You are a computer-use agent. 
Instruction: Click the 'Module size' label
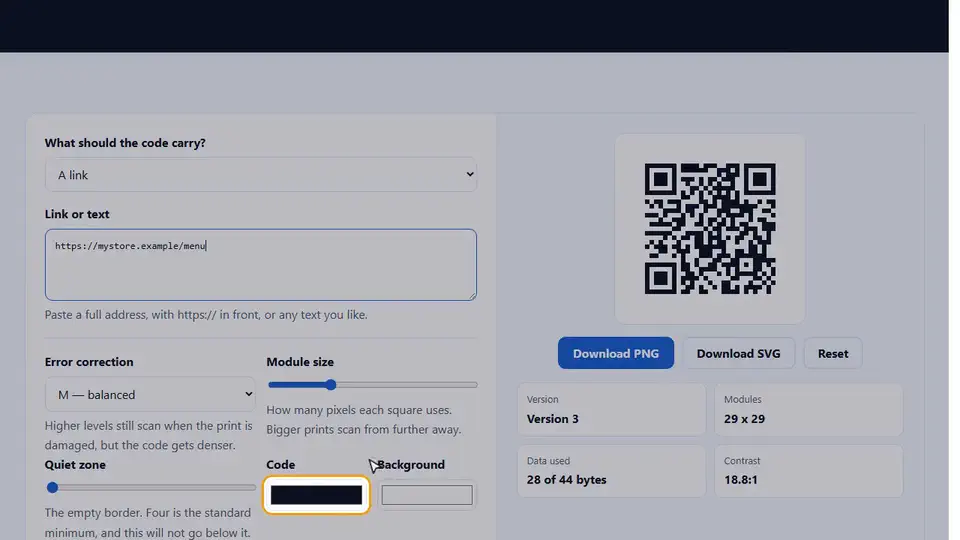pyautogui.click(x=300, y=362)
